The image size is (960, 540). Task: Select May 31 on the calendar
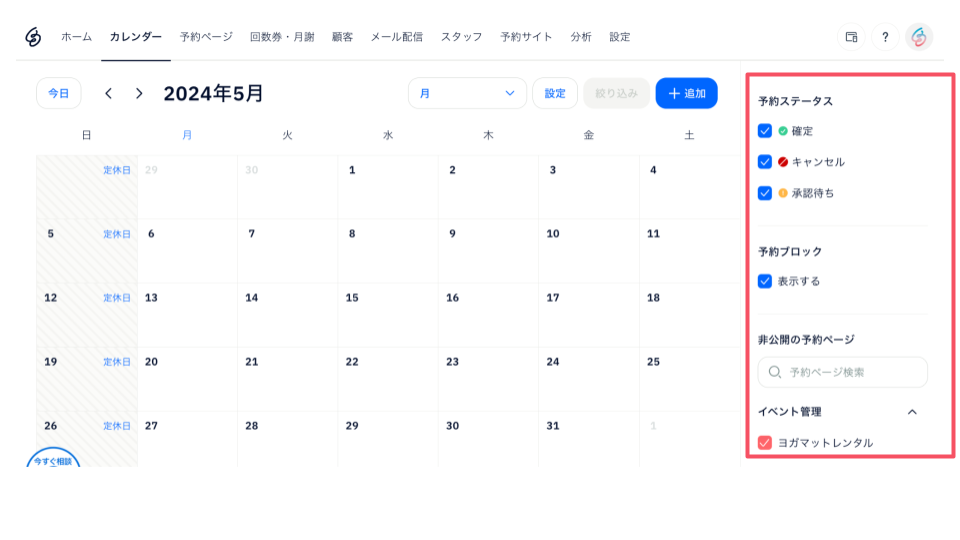click(x=589, y=440)
